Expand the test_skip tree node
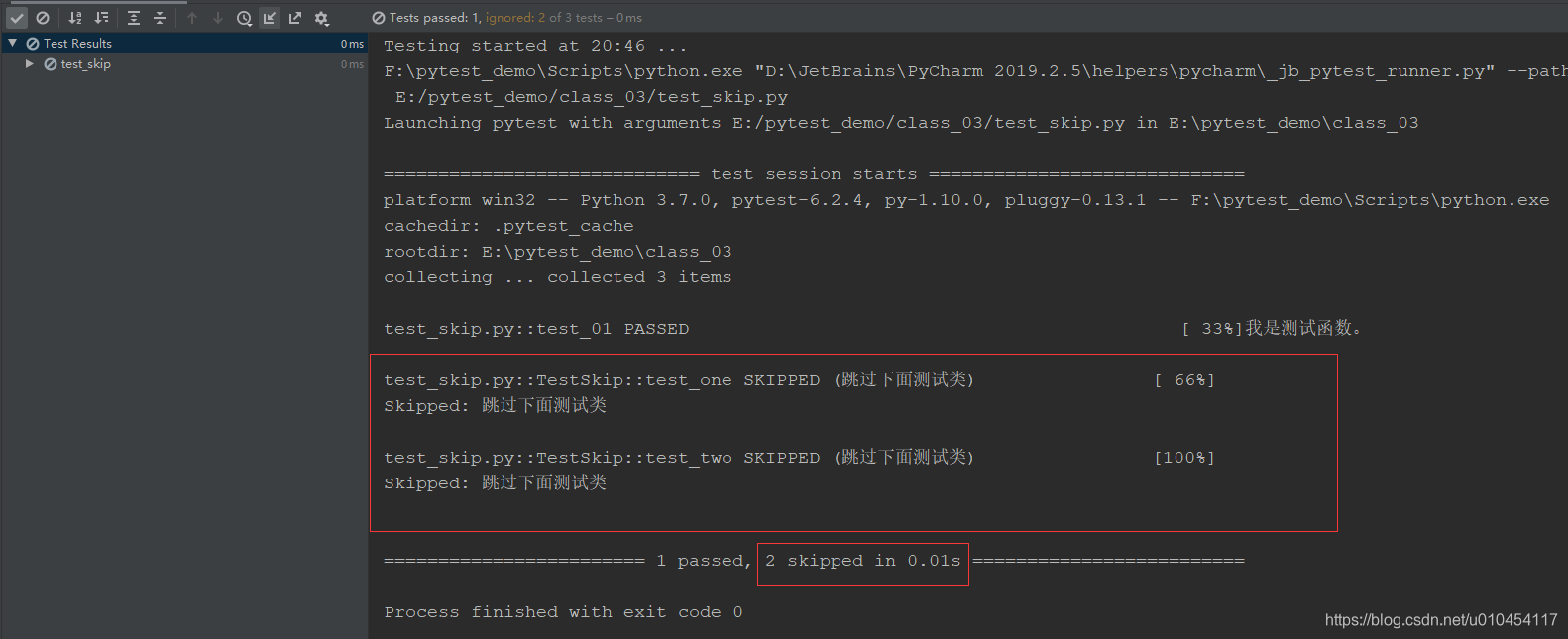The width and height of the screenshot is (1568, 639). click(x=29, y=63)
